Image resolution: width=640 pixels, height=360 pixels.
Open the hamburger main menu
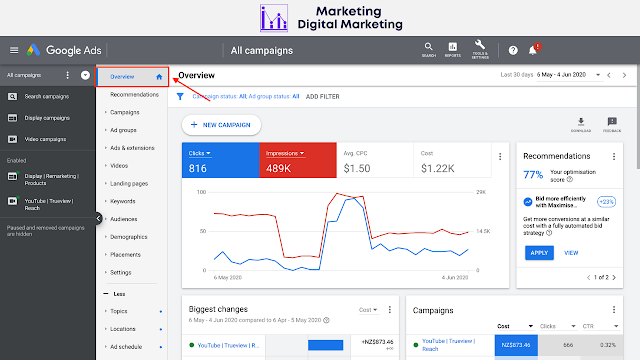[14, 50]
